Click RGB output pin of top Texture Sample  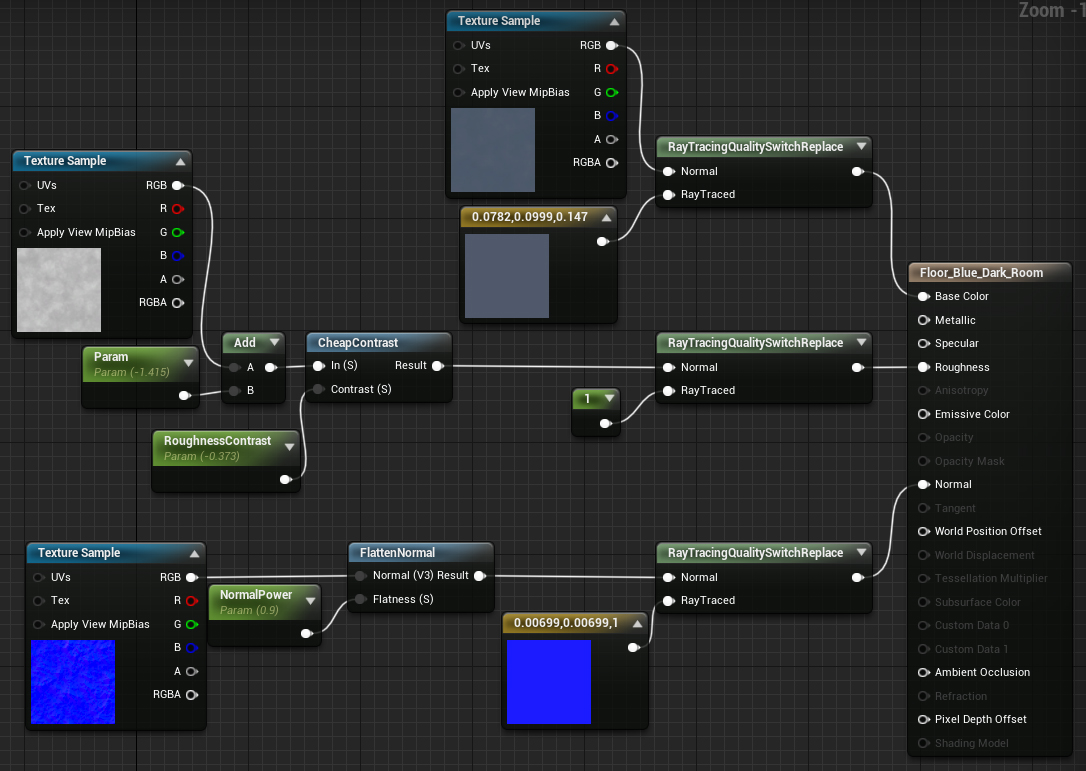tap(612, 46)
